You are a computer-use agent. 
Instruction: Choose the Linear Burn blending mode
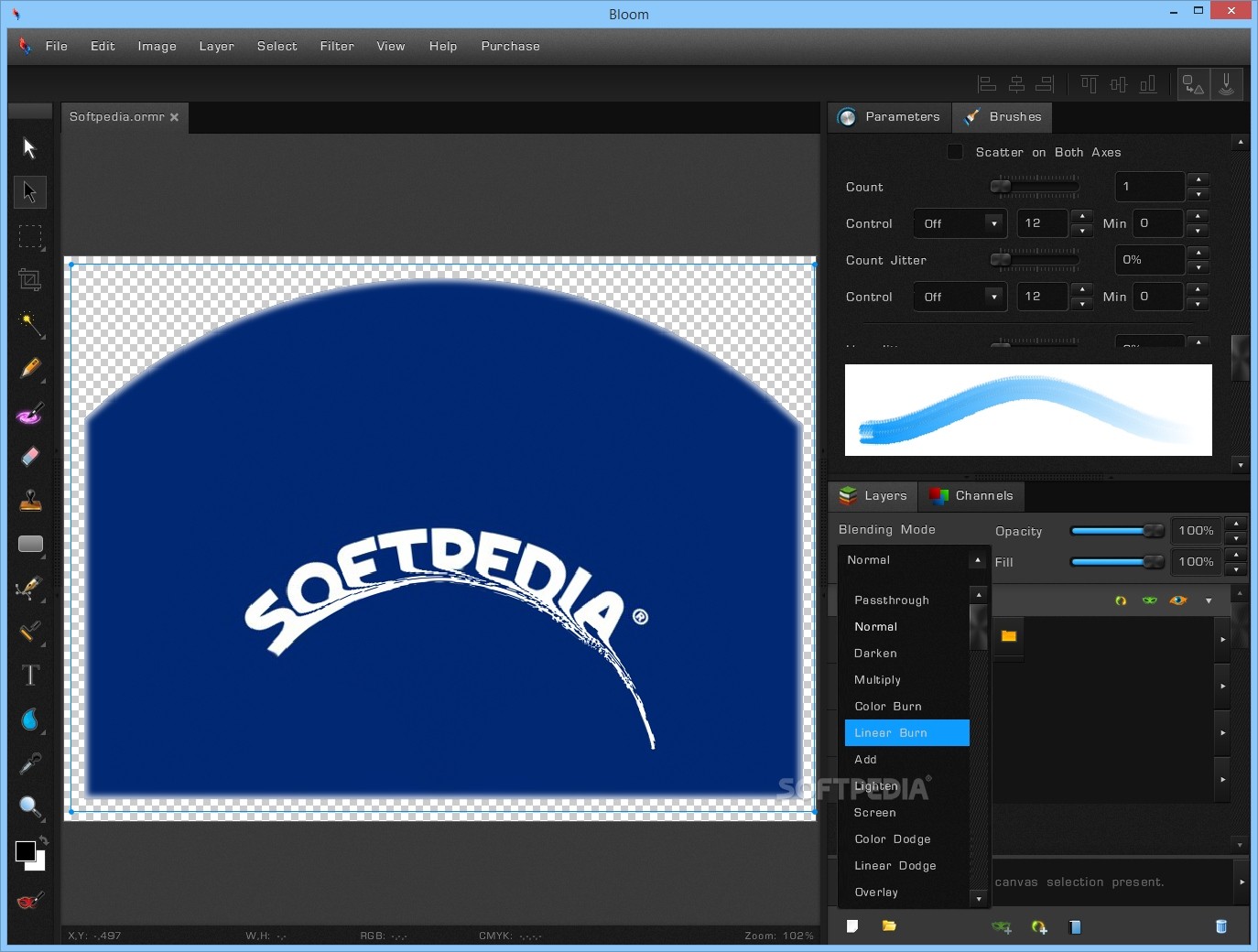906,732
